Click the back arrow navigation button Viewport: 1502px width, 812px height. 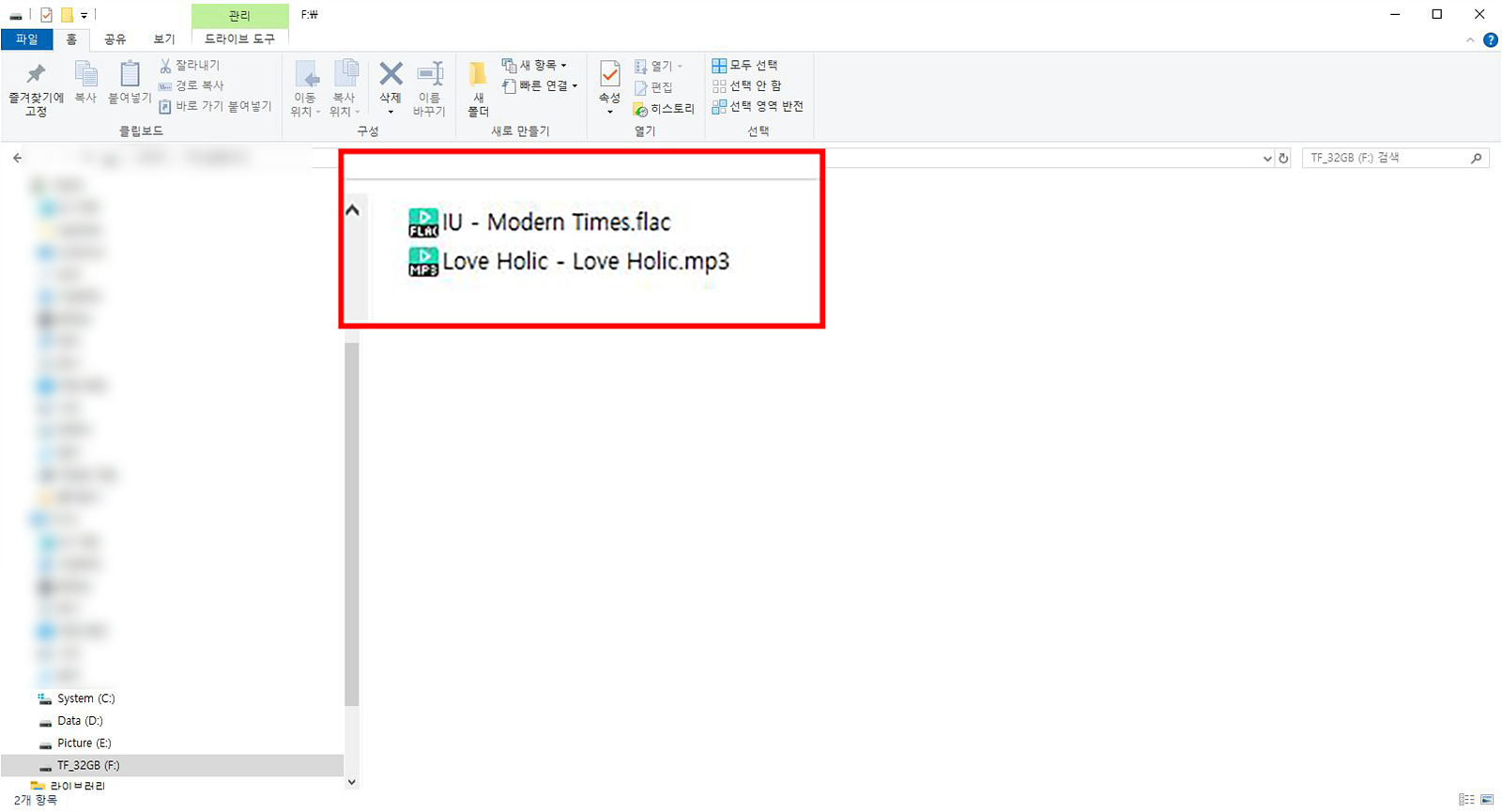tap(18, 158)
